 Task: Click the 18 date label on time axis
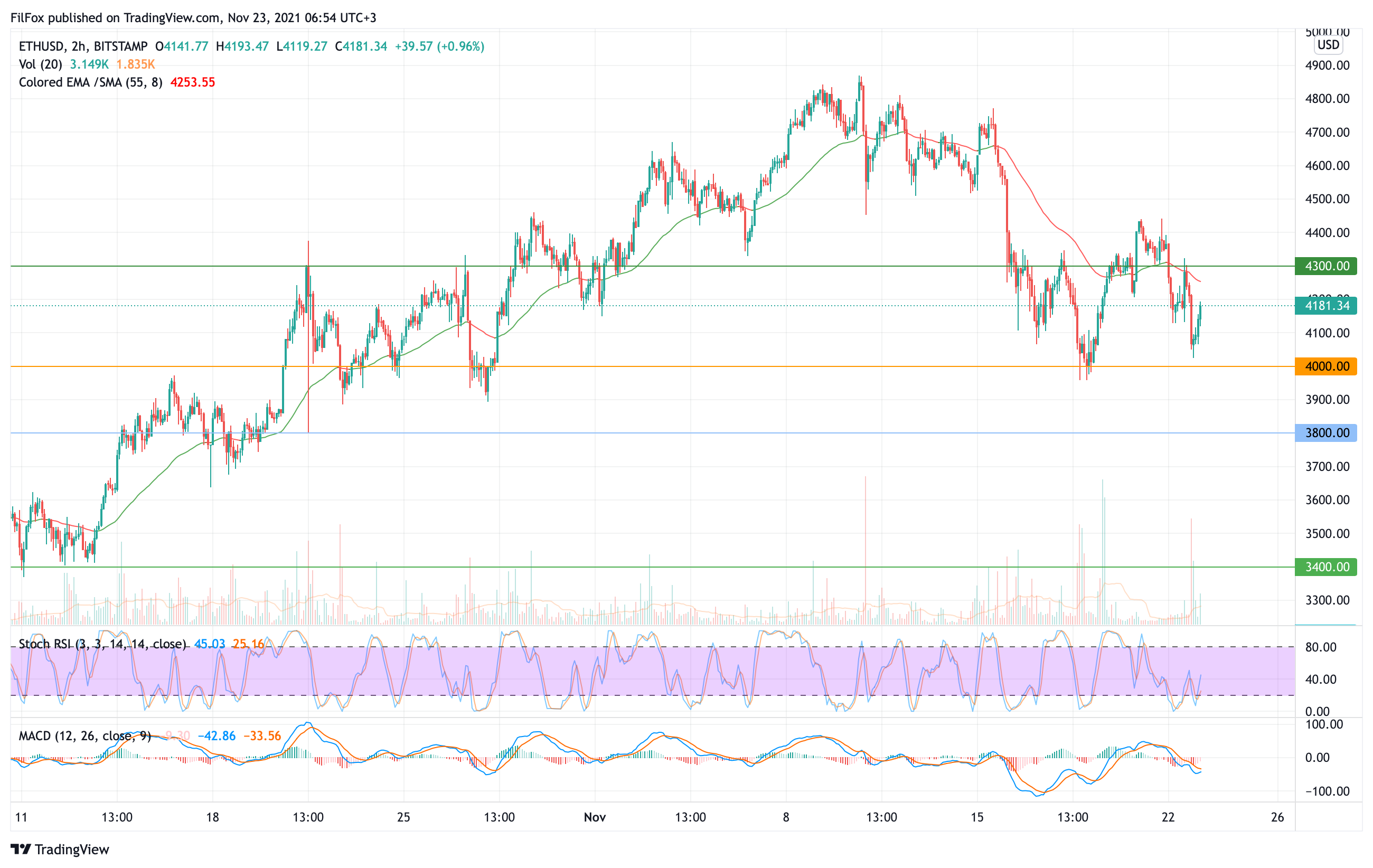(x=212, y=817)
